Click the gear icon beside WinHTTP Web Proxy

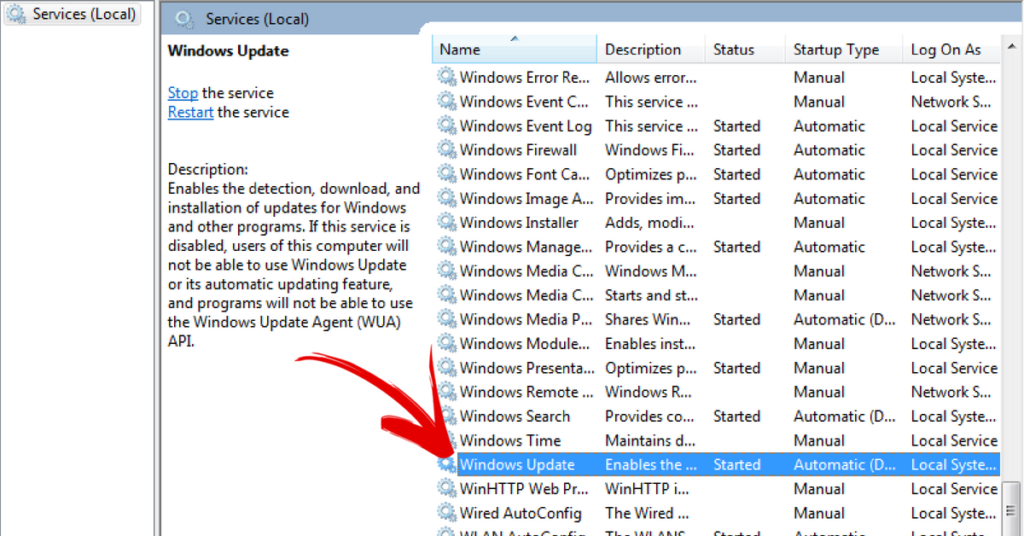(447, 488)
